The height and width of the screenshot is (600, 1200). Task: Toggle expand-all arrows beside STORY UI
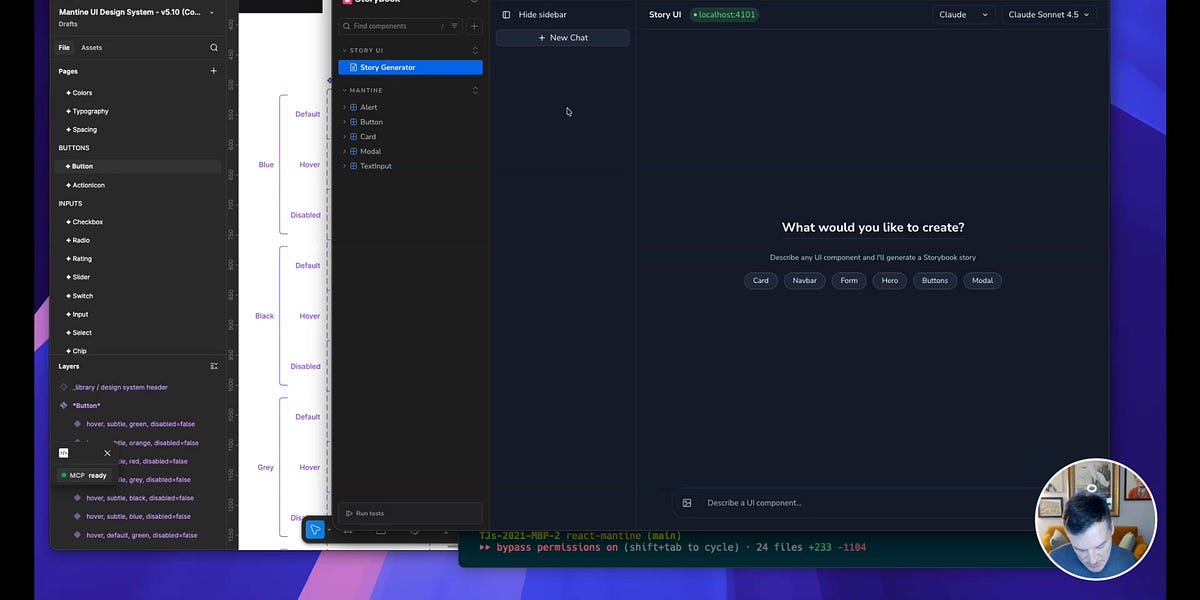pos(475,50)
